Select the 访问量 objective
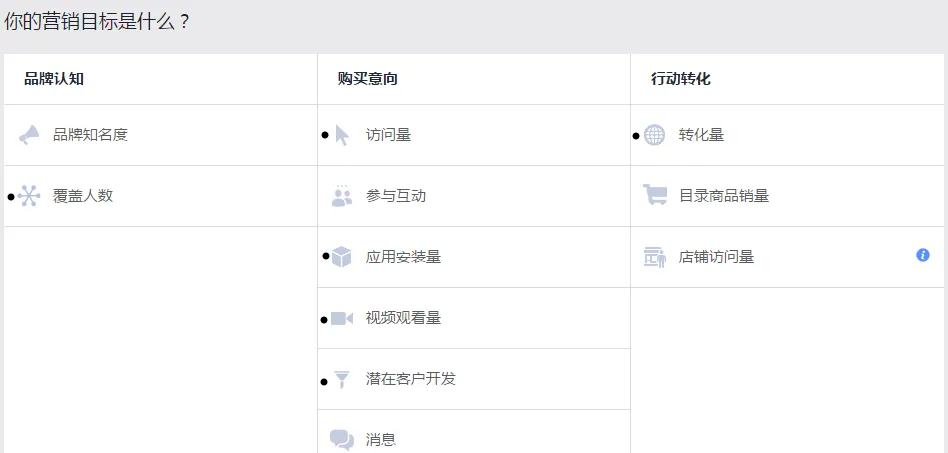Screen dimensions: 948x453 click(388, 135)
